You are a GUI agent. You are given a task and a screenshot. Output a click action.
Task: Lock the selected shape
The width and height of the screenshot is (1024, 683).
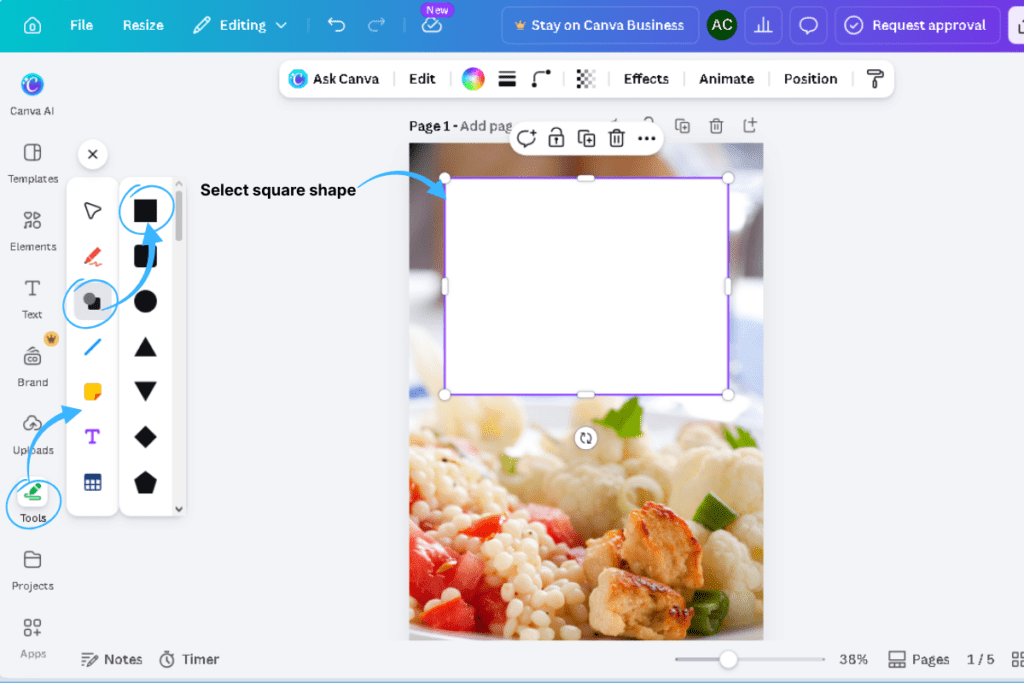coord(556,138)
